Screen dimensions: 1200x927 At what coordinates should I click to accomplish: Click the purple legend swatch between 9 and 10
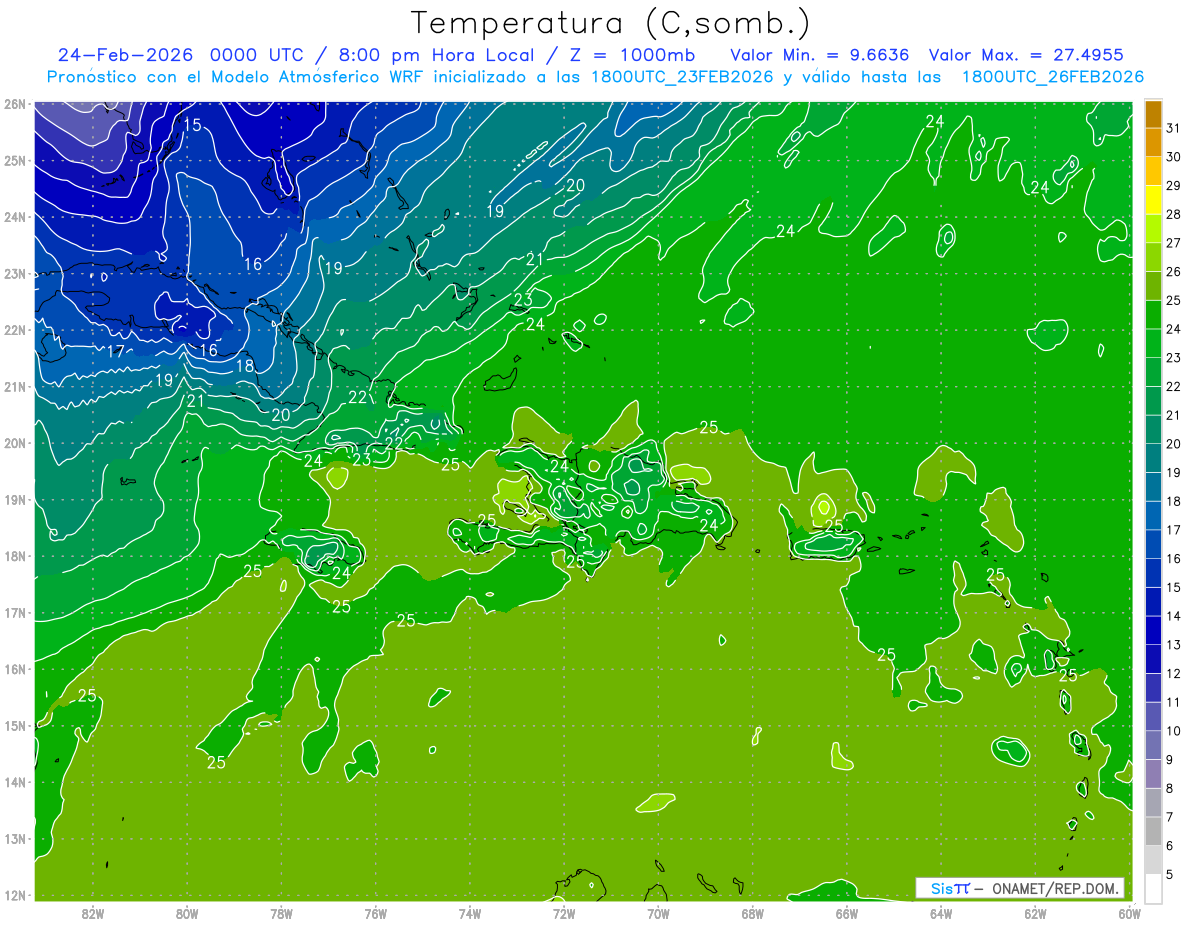pos(1153,745)
